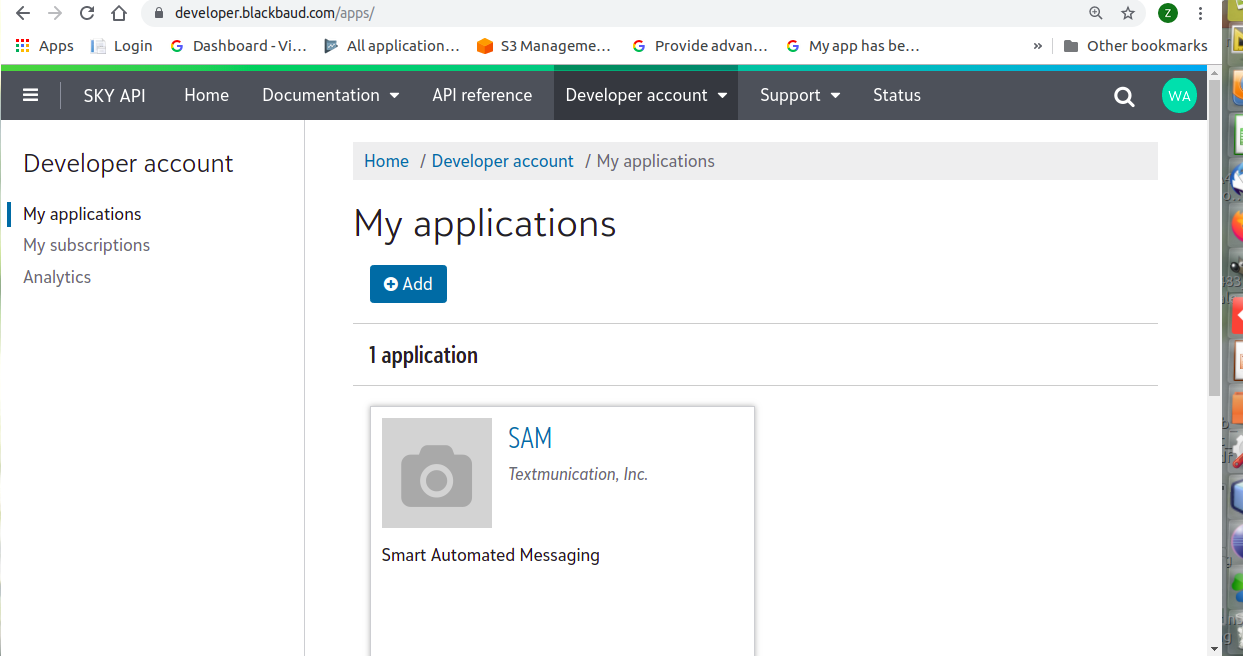Bookmark this page with the star icon
The image size is (1243, 656).
[x=1128, y=13]
